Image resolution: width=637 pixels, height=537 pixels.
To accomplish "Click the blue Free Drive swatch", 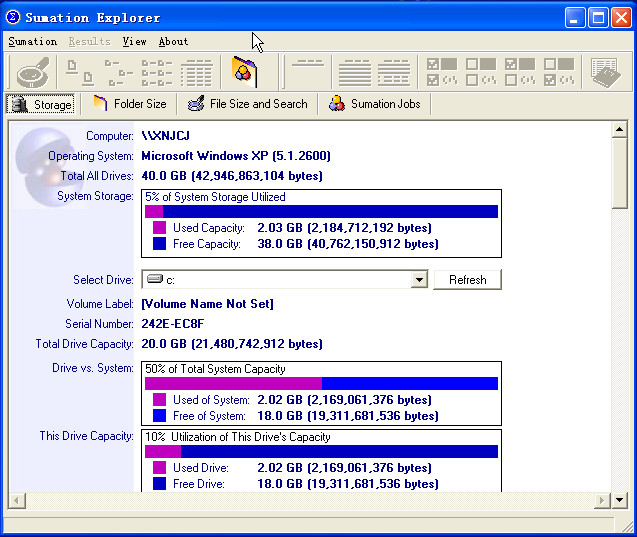I will click(159, 483).
